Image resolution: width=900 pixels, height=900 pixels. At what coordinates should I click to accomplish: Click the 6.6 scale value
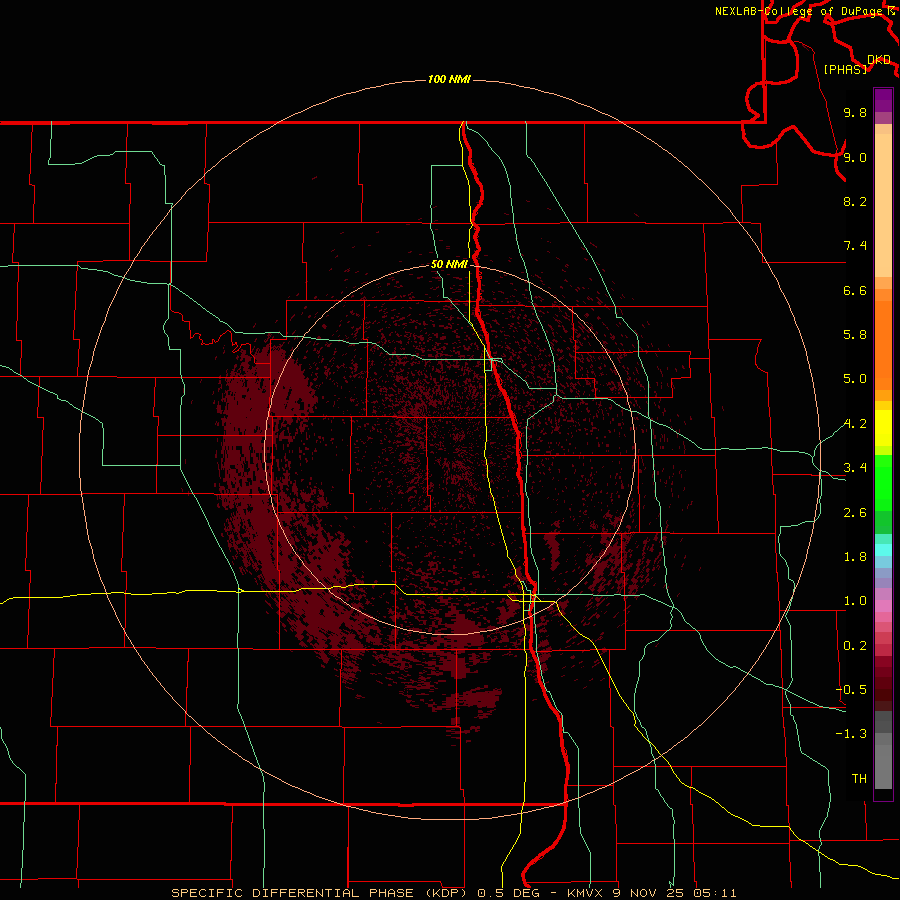pyautogui.click(x=855, y=290)
